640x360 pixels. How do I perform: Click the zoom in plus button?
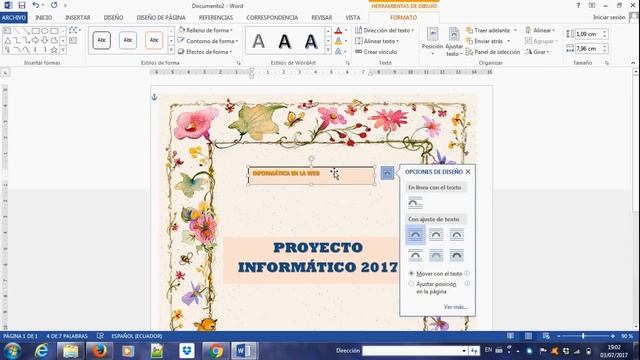click(613, 336)
